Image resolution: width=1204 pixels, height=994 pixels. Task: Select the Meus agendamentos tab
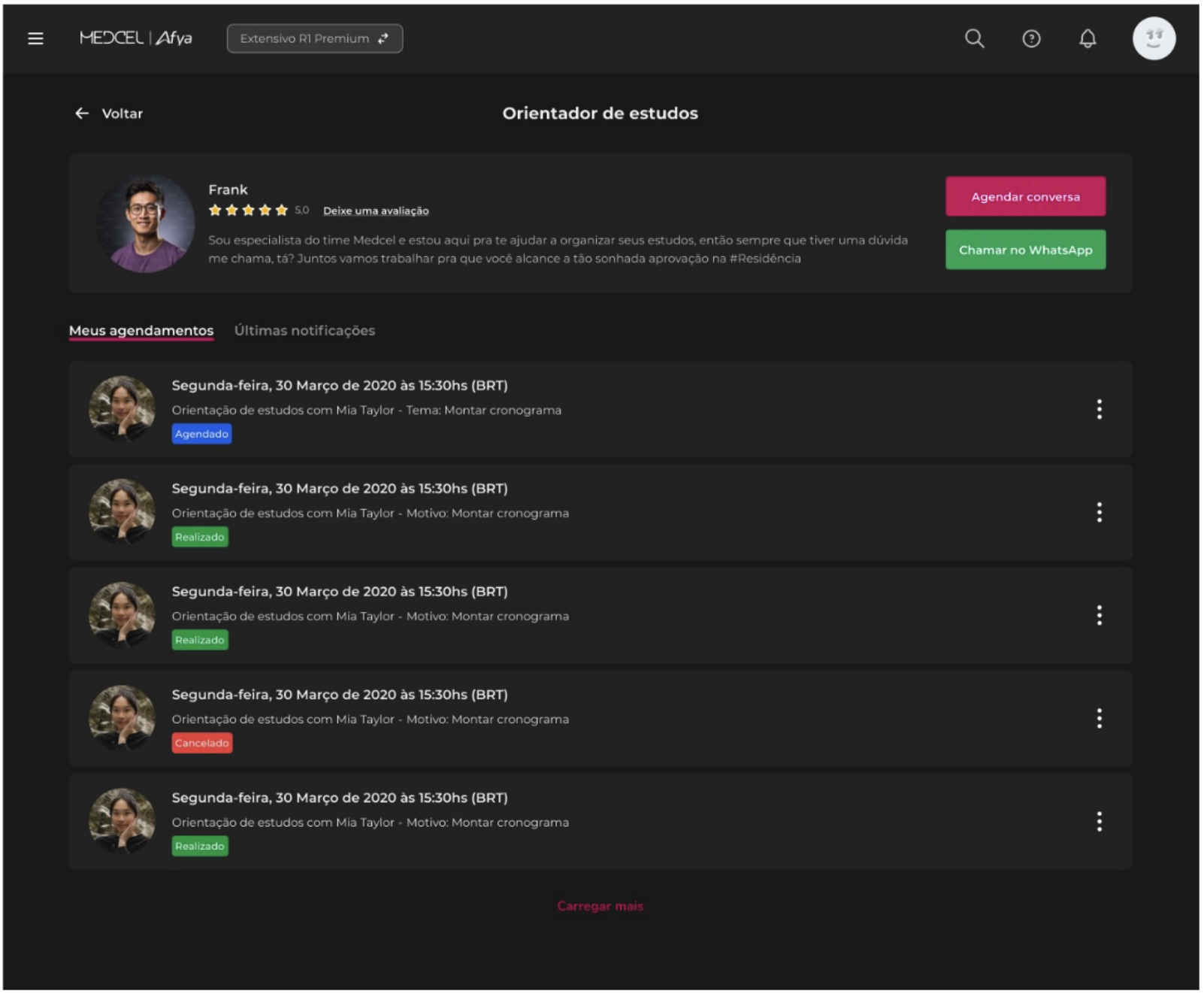click(141, 329)
